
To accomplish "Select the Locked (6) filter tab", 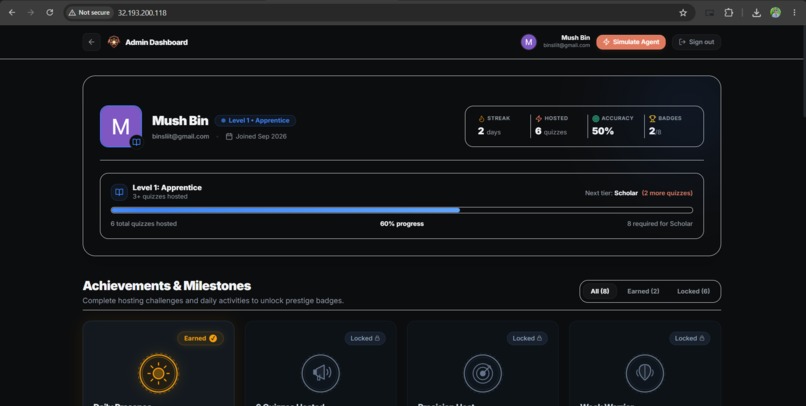I will pyautogui.click(x=693, y=291).
